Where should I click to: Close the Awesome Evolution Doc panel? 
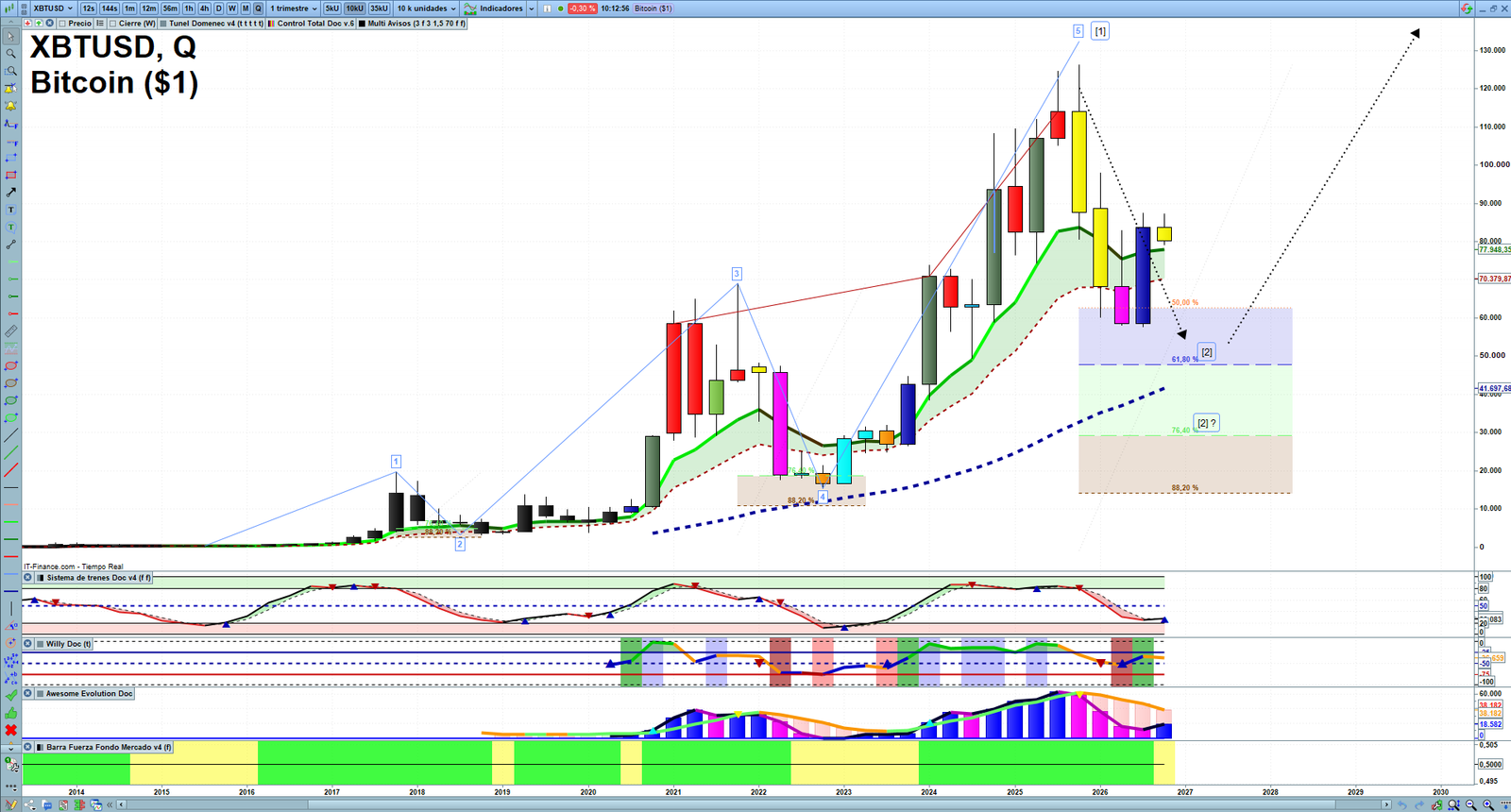click(x=28, y=693)
